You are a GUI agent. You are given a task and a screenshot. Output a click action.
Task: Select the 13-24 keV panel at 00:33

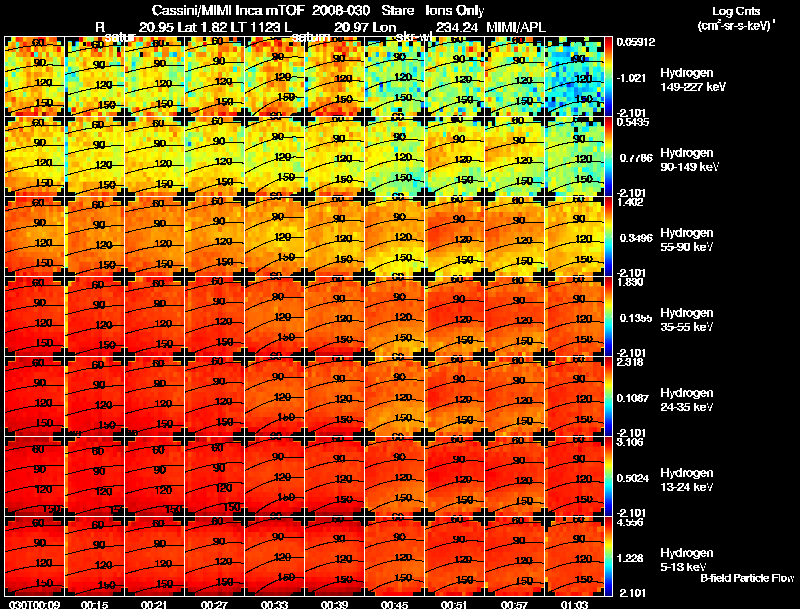click(274, 476)
